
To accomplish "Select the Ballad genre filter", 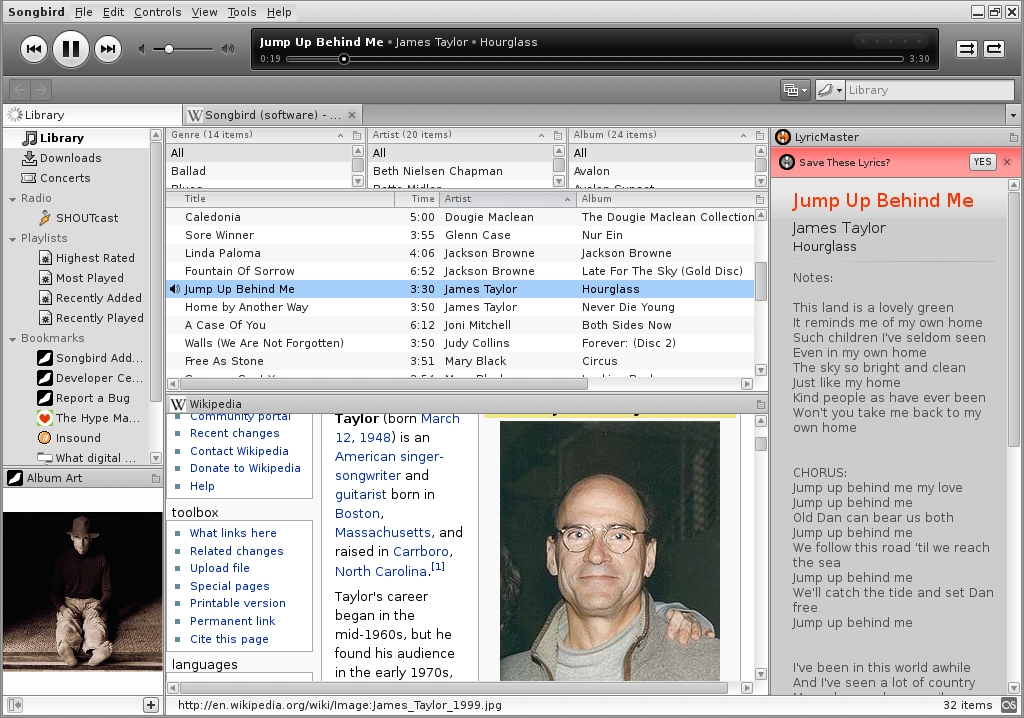I will pos(259,171).
